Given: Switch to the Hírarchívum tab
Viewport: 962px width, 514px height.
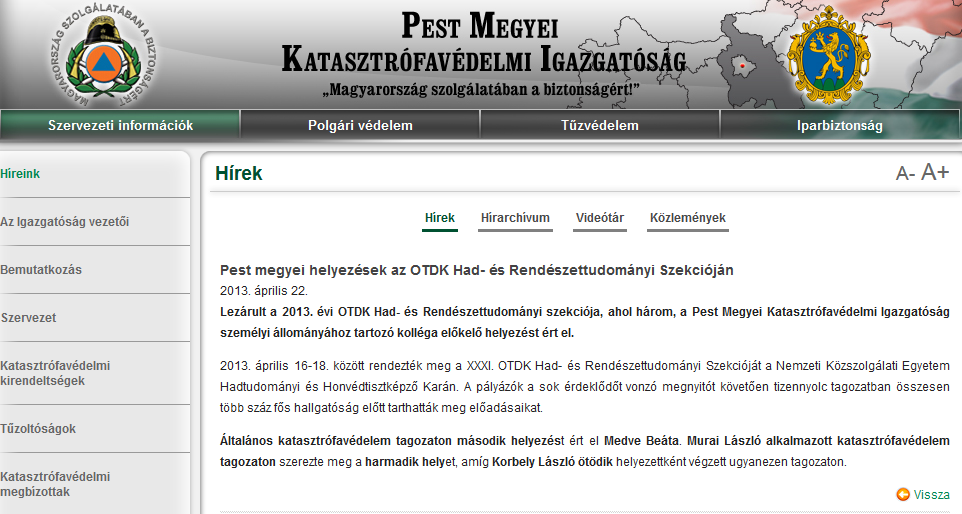Looking at the screenshot, I should pos(515,218).
